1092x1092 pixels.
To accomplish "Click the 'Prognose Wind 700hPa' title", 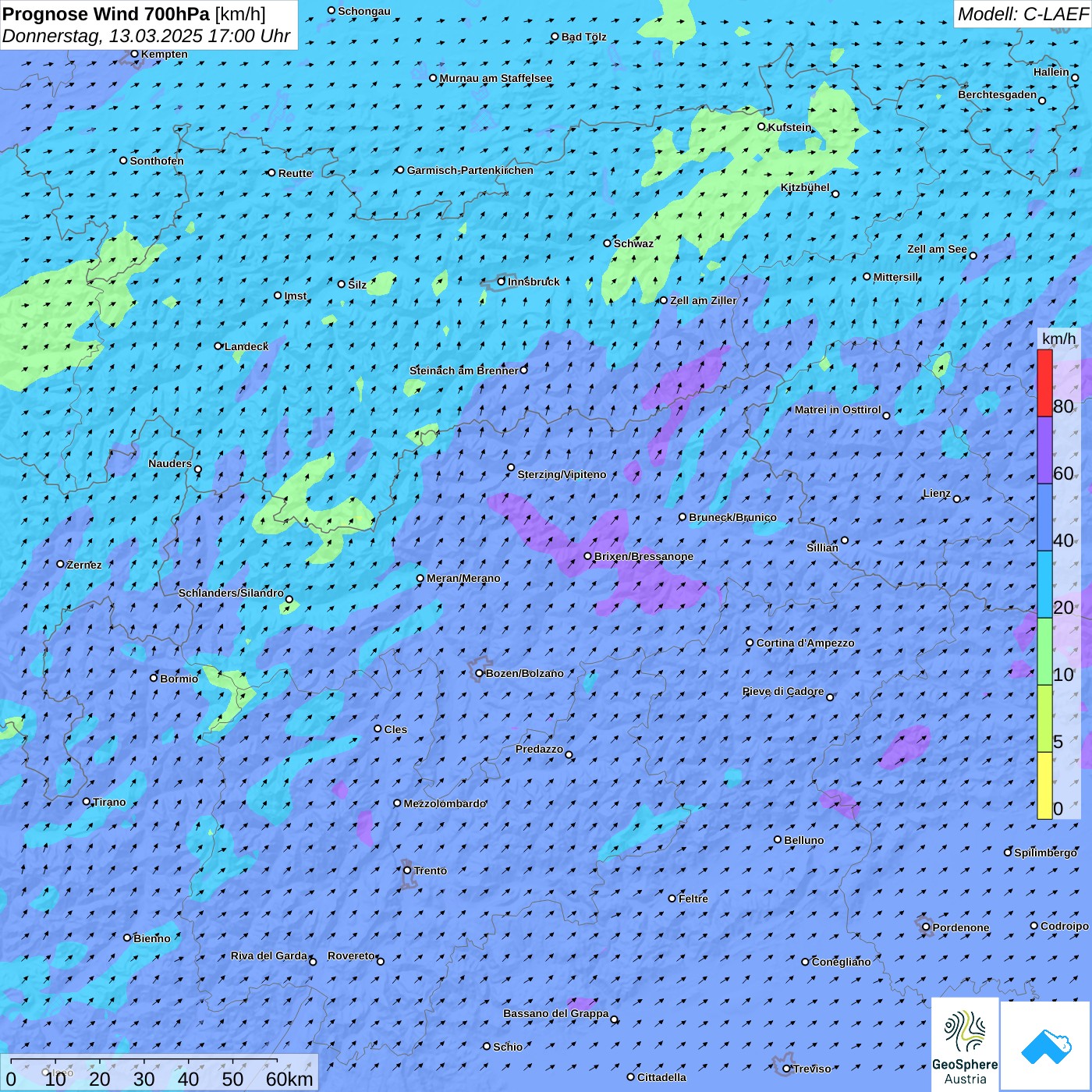I will (106, 14).
